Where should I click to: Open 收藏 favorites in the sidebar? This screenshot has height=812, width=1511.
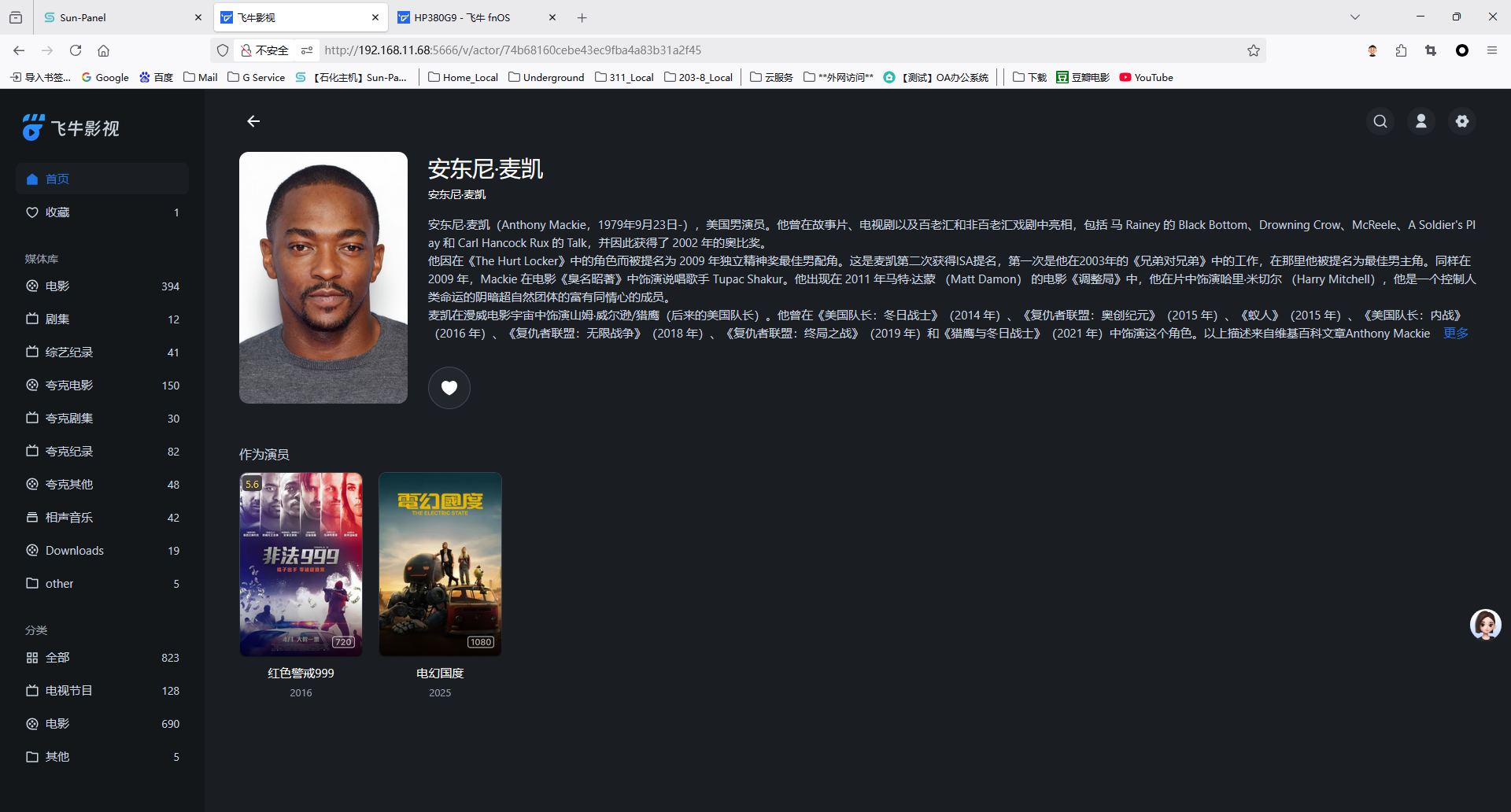tap(102, 212)
